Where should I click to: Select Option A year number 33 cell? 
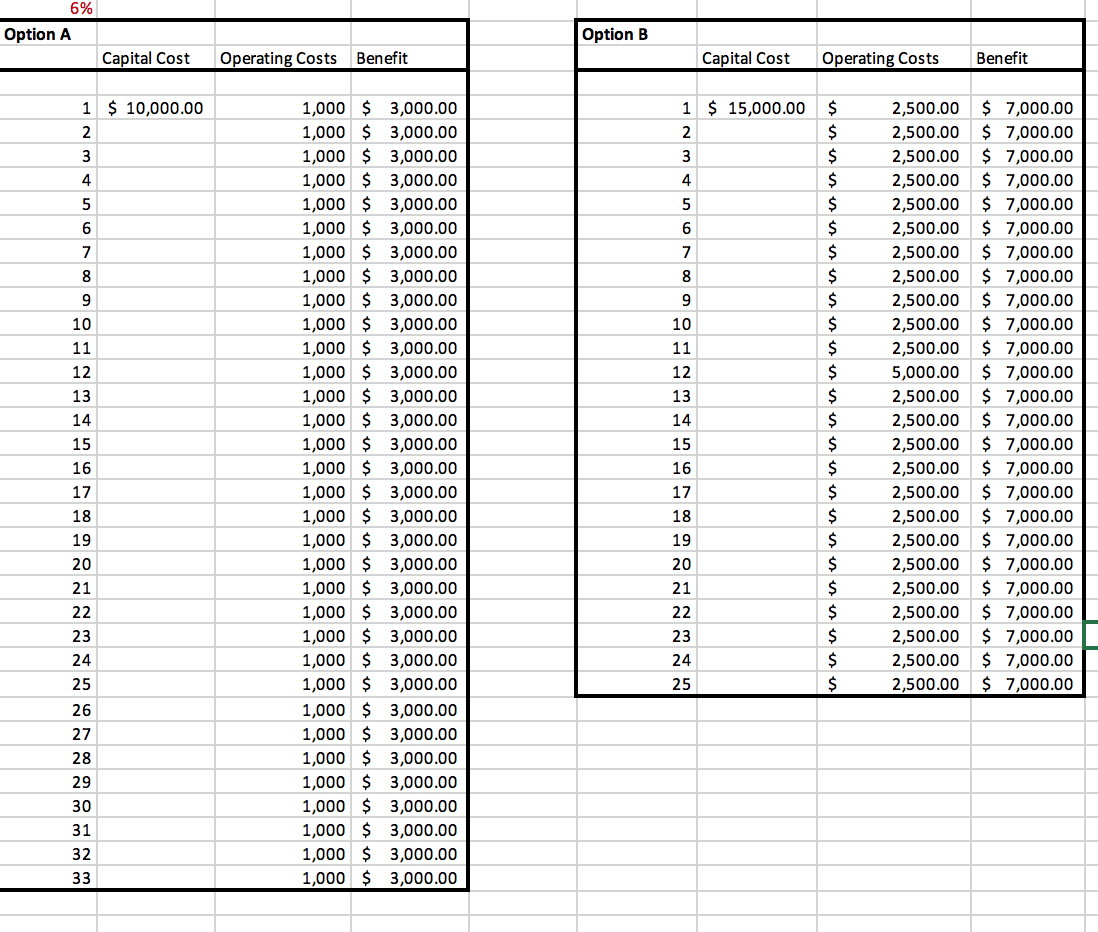click(48, 878)
